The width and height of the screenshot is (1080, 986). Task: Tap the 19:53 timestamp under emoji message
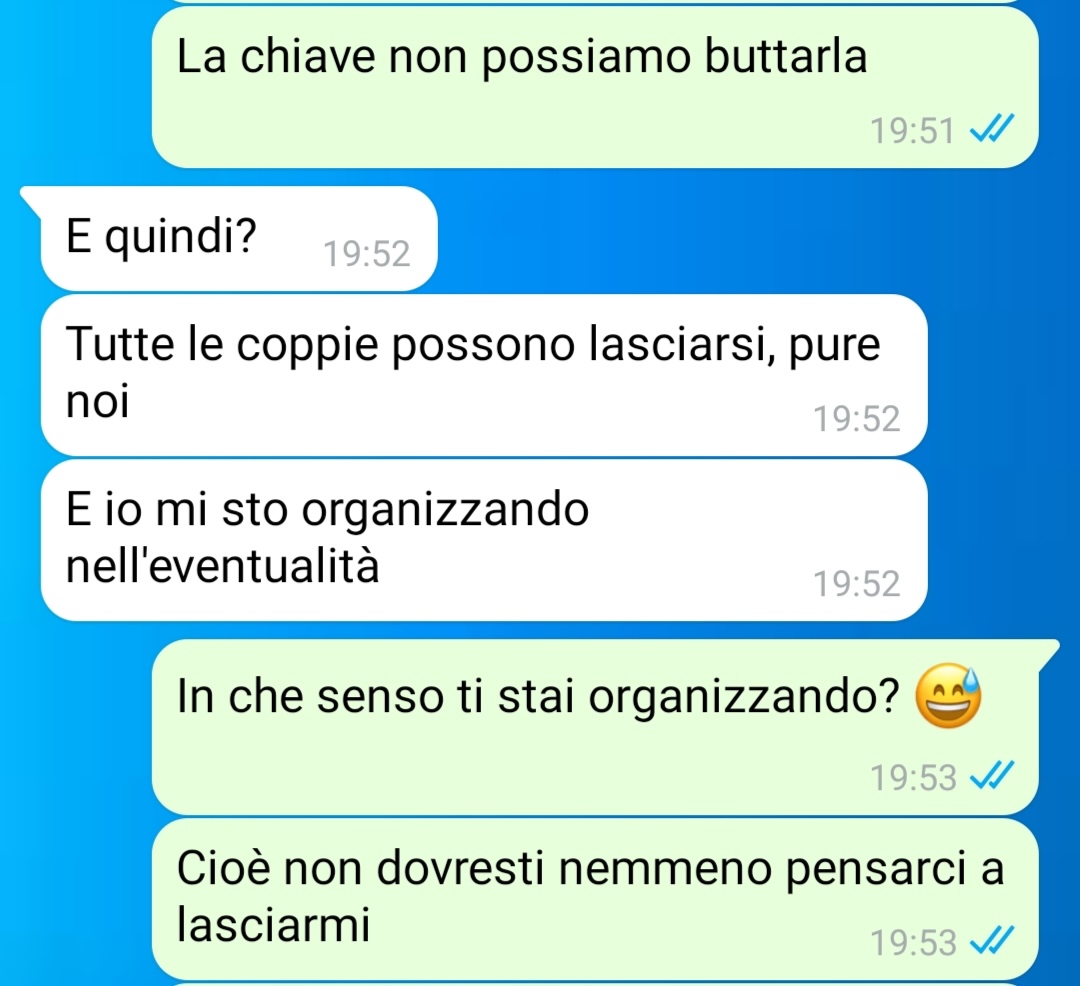(913, 778)
